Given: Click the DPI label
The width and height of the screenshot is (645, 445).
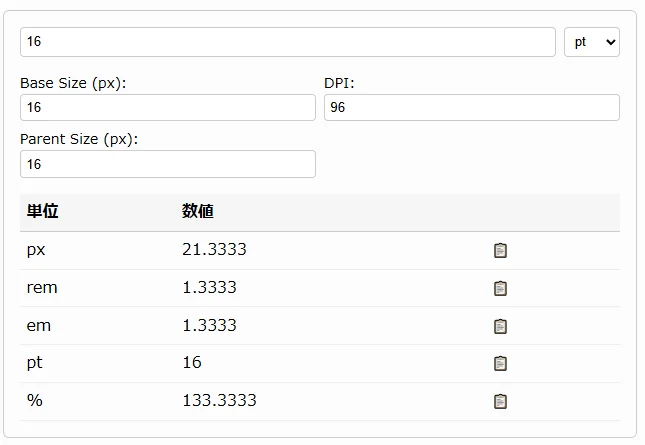Looking at the screenshot, I should click(x=339, y=83).
